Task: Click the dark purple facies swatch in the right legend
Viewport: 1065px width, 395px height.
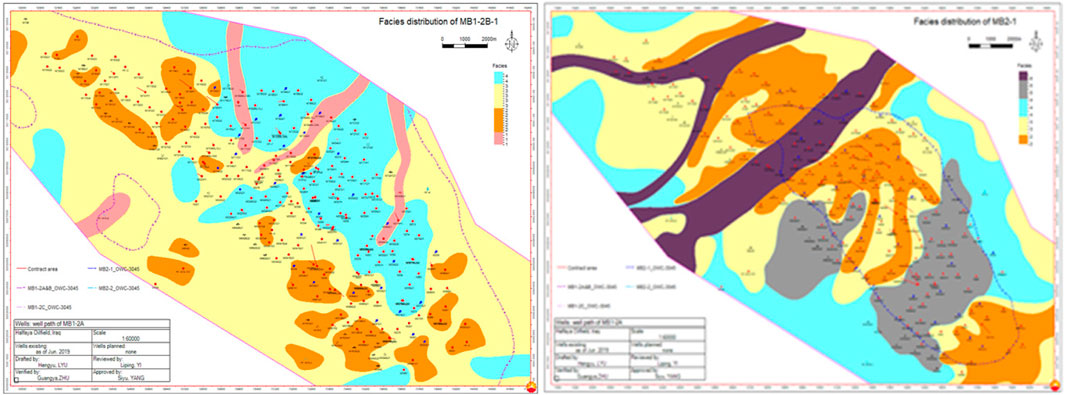Action: coord(1024,75)
